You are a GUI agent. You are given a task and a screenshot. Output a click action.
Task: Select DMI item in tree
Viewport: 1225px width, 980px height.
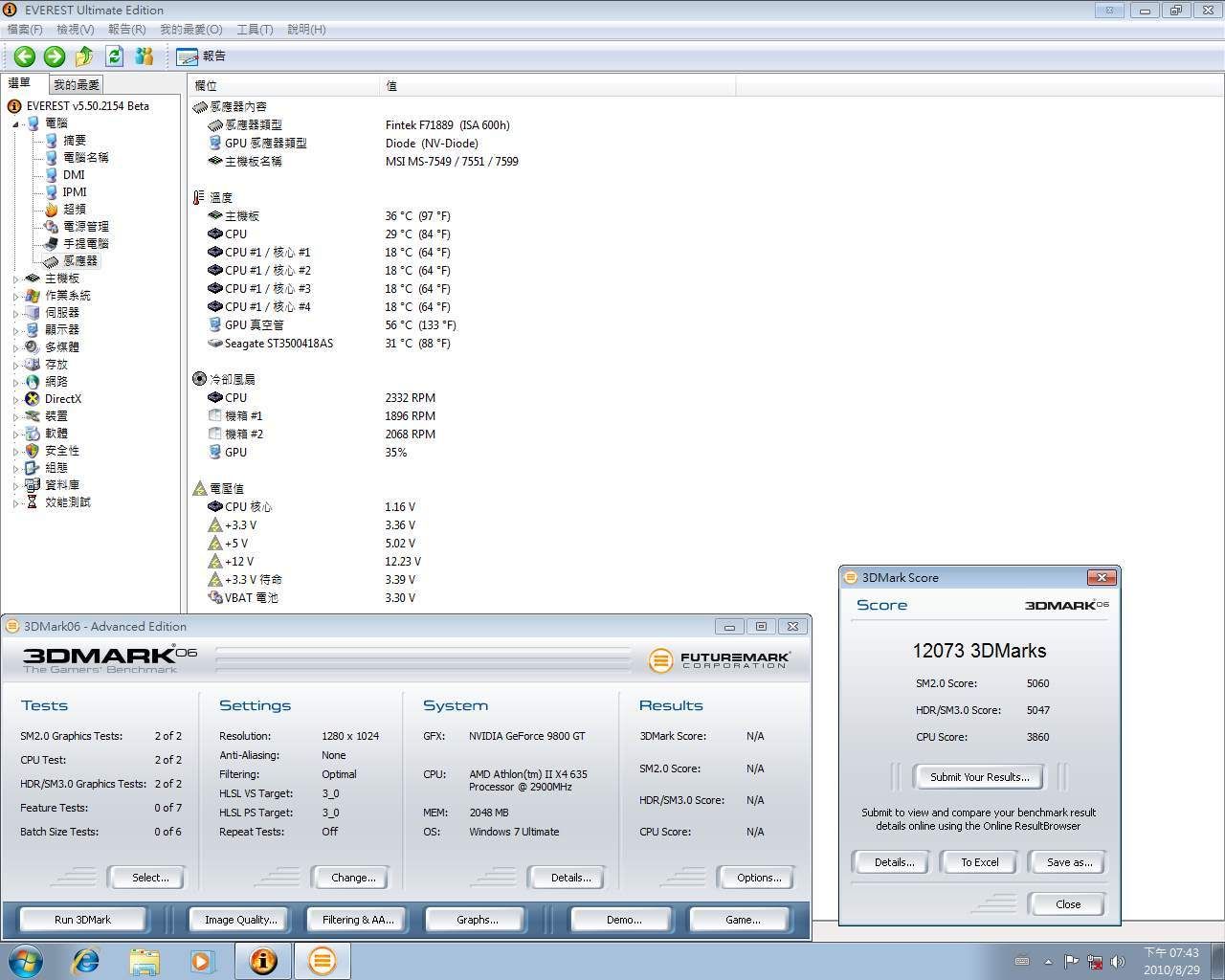[x=74, y=175]
